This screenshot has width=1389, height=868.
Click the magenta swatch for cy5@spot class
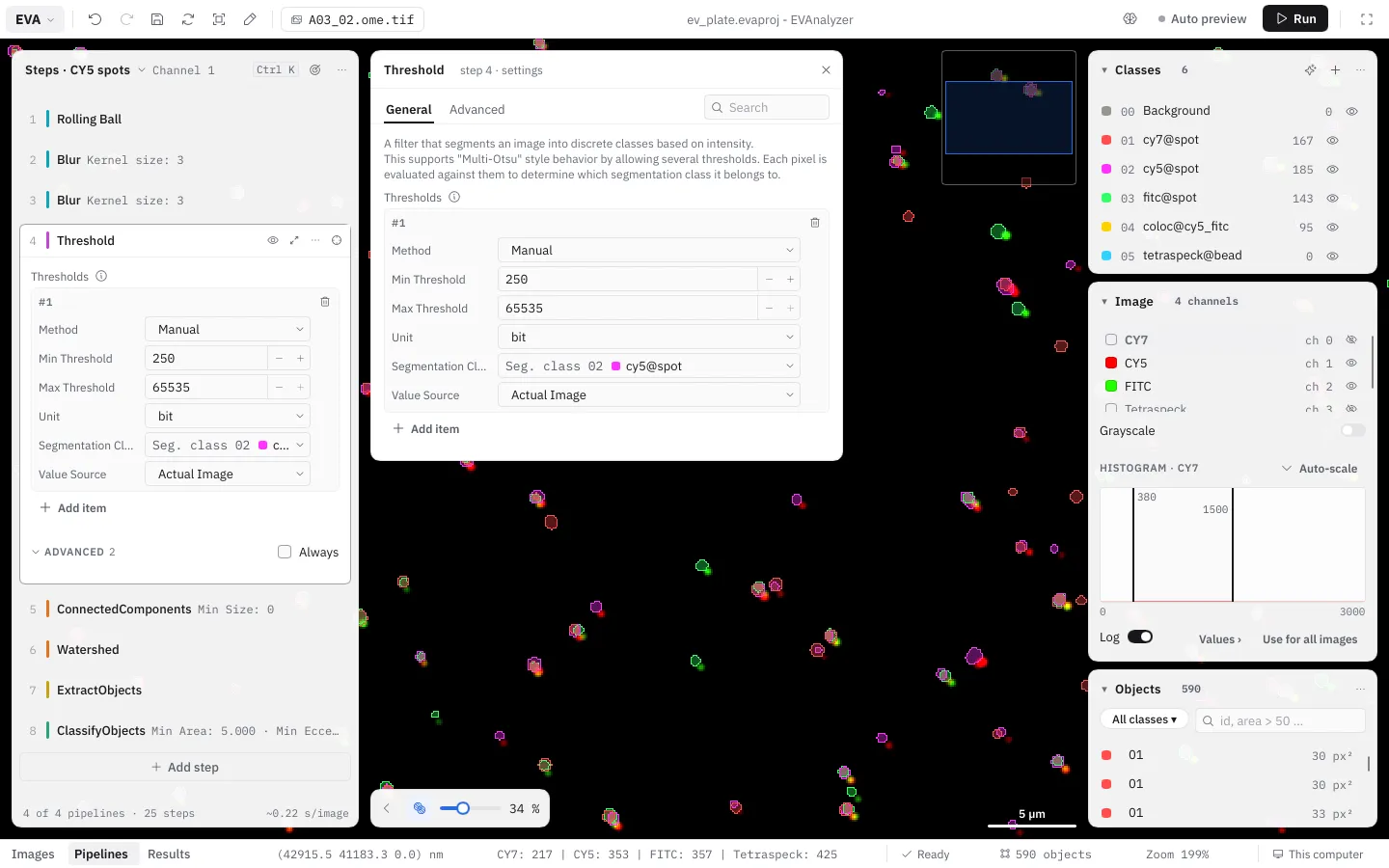1106,169
